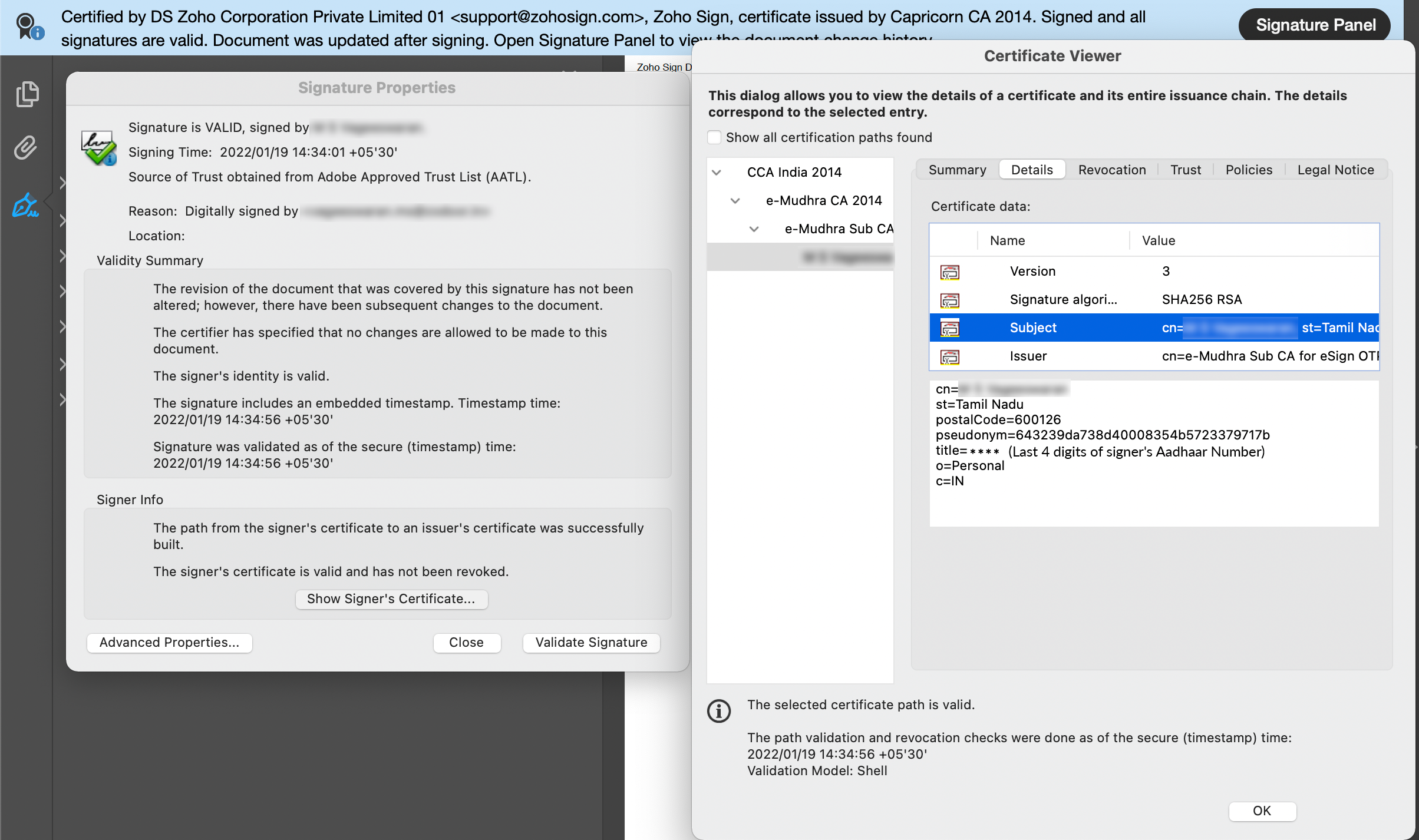
Task: Click Show Signer's Certificate button
Action: pyautogui.click(x=391, y=599)
